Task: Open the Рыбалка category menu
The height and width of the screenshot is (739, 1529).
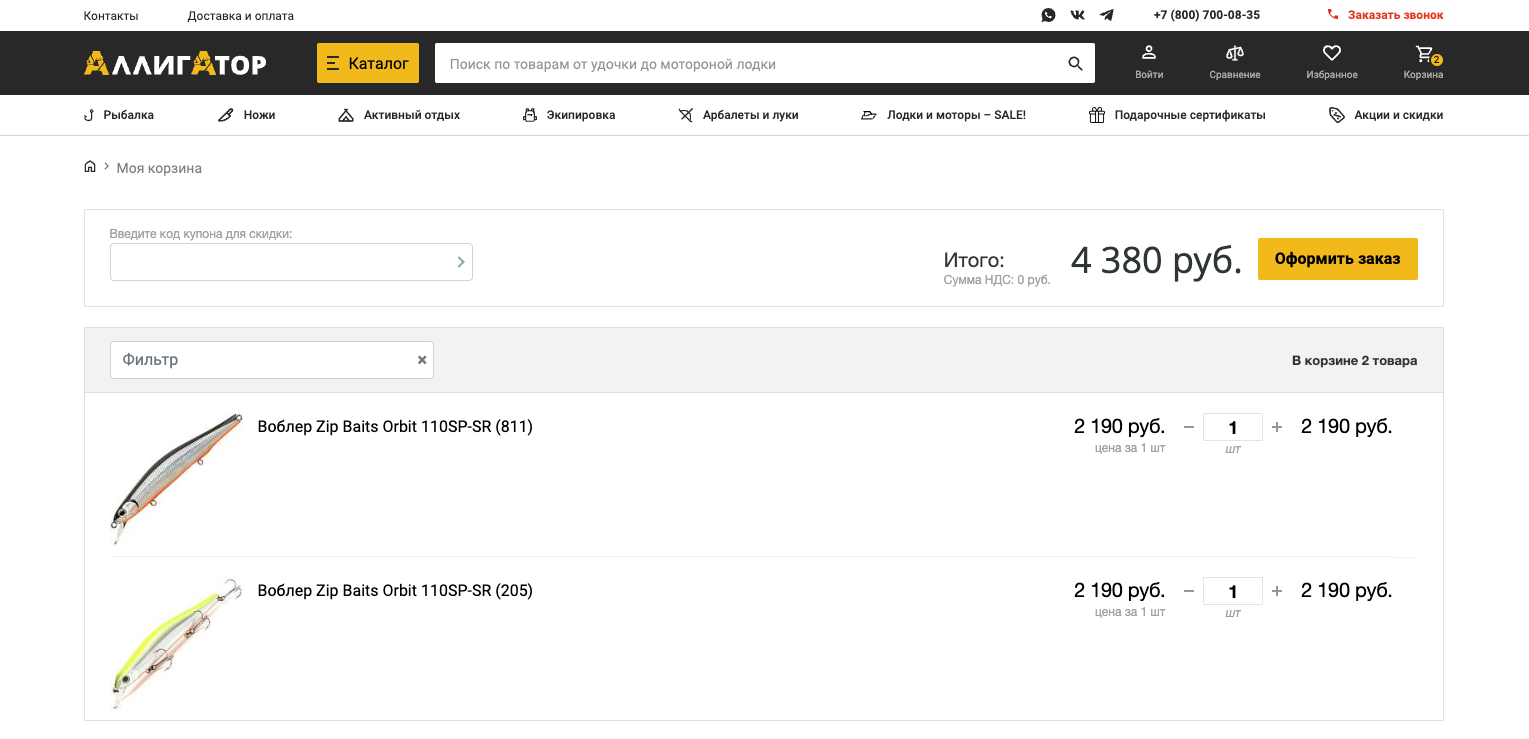Action: [119, 115]
